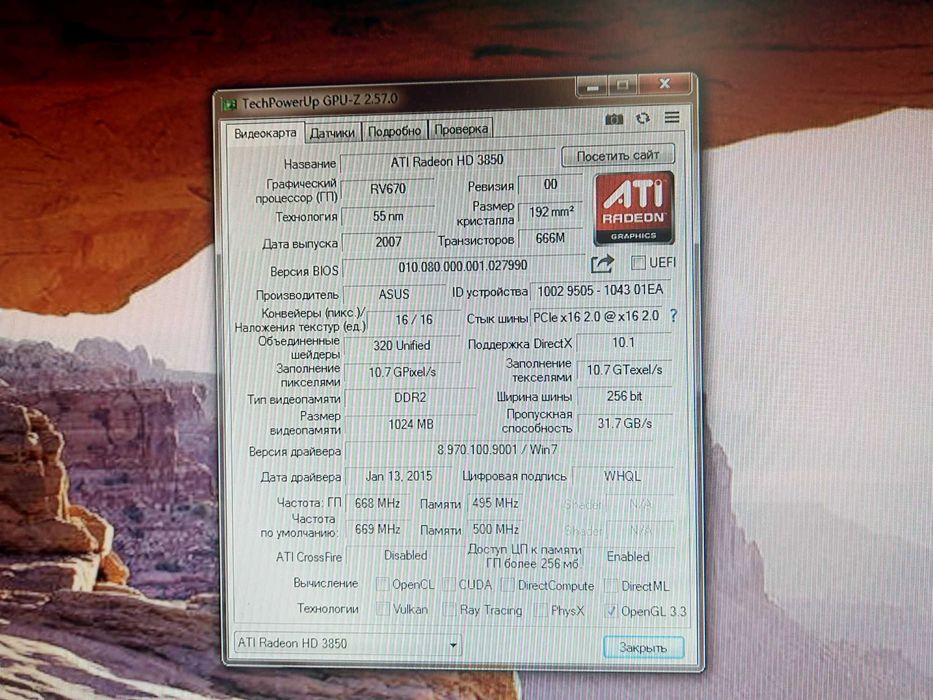Click the 31.7 GB/s bandwidth value
This screenshot has width=933, height=700.
(x=625, y=423)
